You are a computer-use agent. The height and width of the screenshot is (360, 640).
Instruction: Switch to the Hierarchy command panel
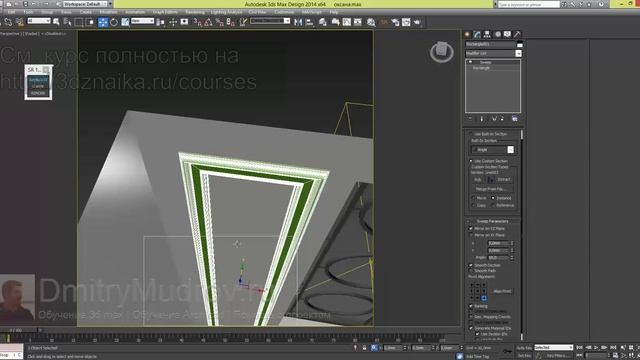(487, 34)
